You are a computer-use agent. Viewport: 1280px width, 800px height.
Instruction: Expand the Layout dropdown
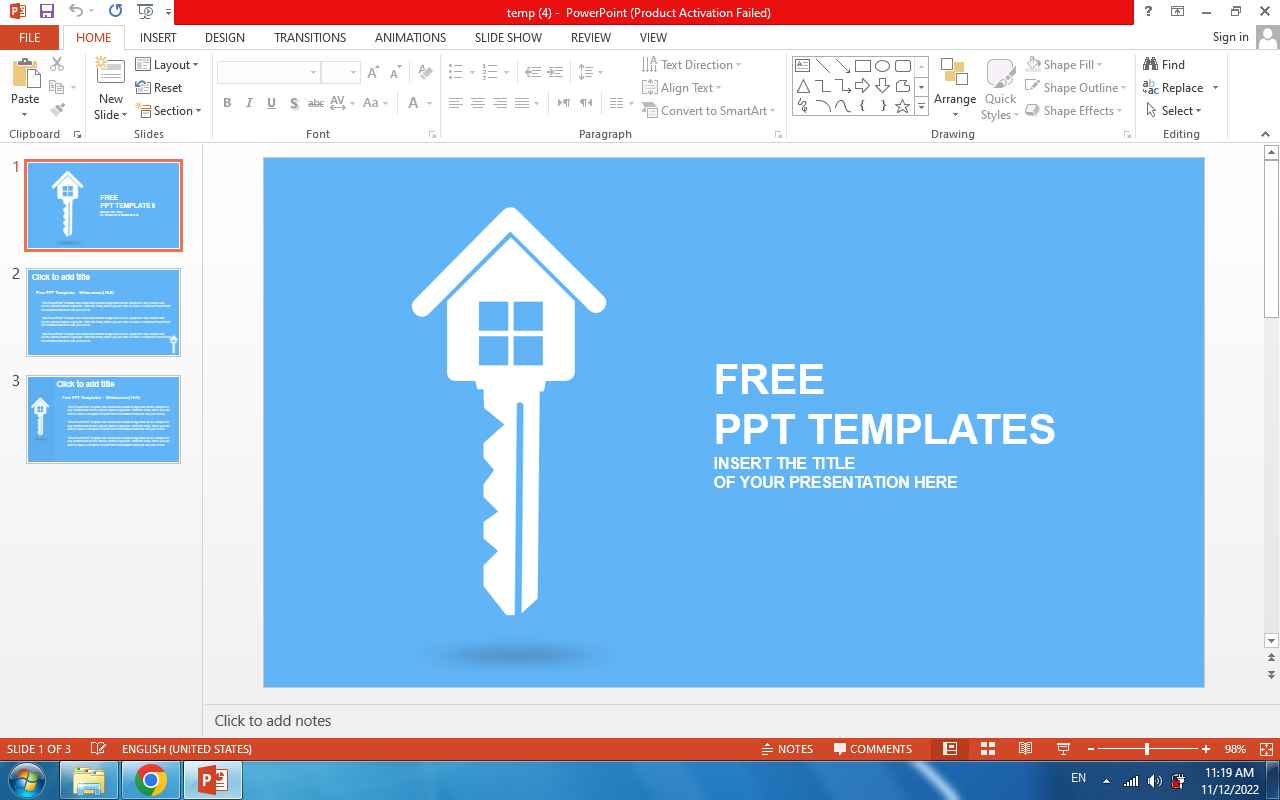(x=168, y=64)
